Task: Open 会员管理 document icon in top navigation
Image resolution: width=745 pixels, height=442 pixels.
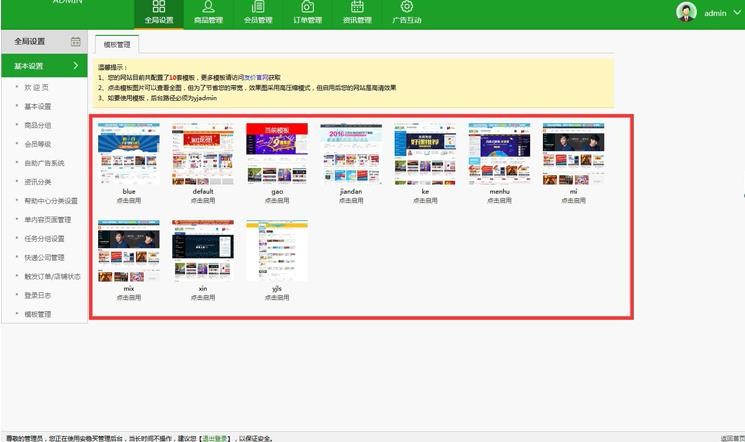Action: pyautogui.click(x=258, y=7)
